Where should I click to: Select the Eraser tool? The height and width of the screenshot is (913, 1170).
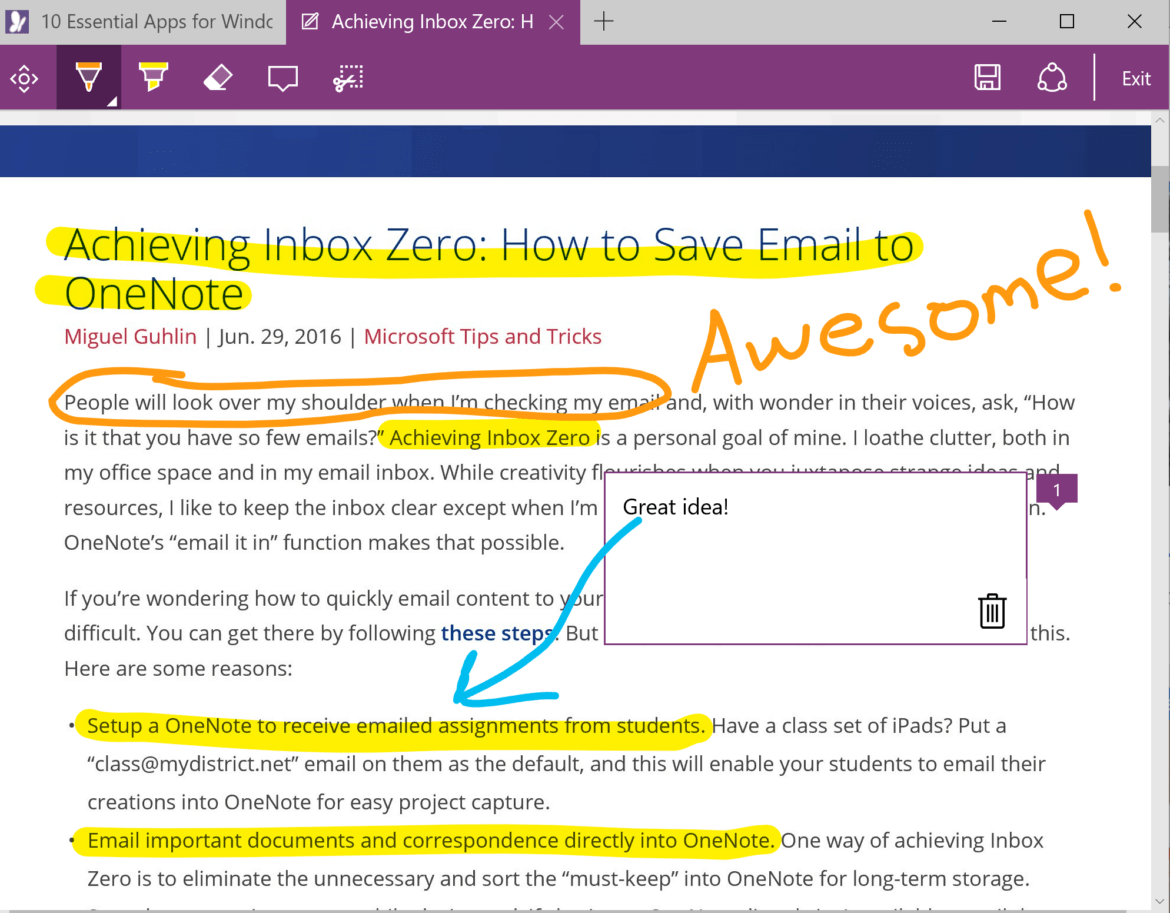(218, 78)
